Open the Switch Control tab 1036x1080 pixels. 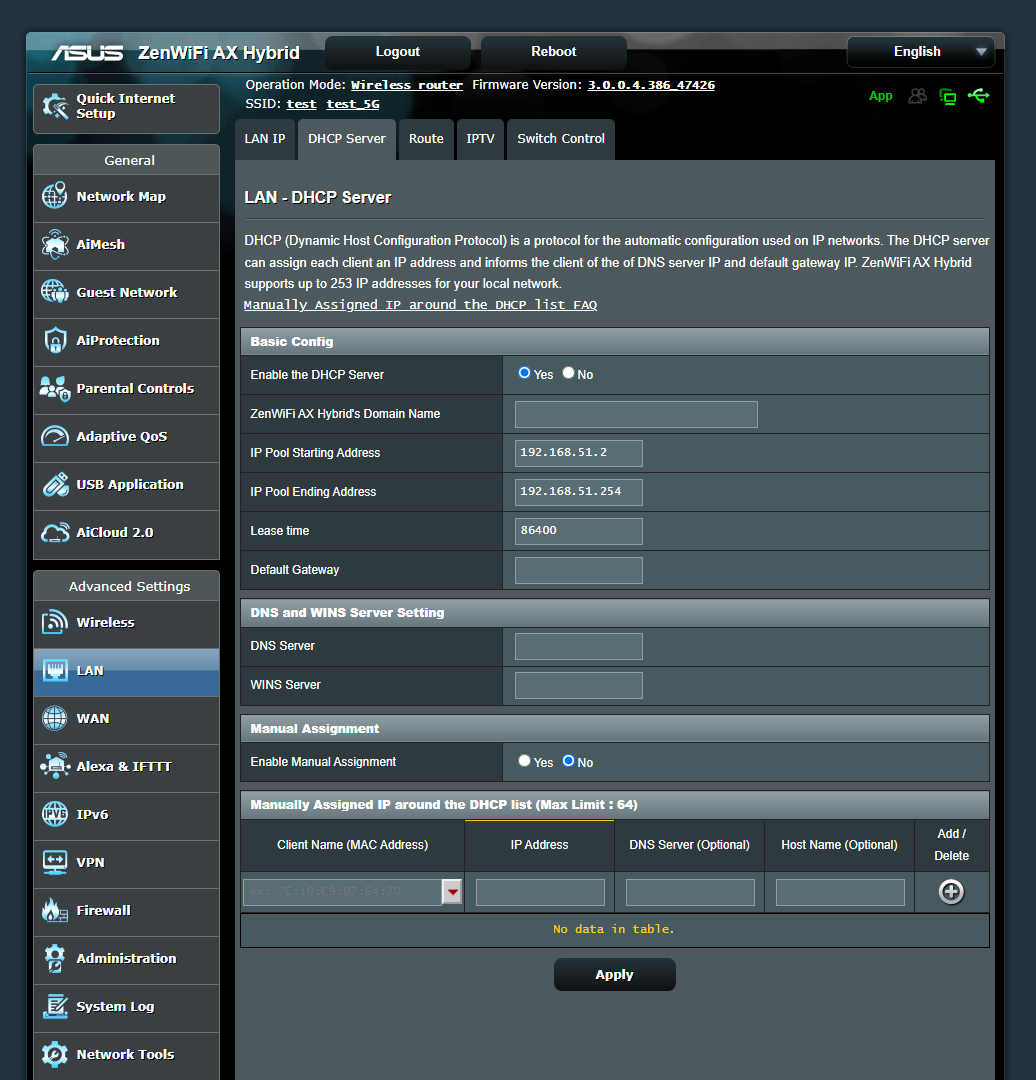coord(560,139)
